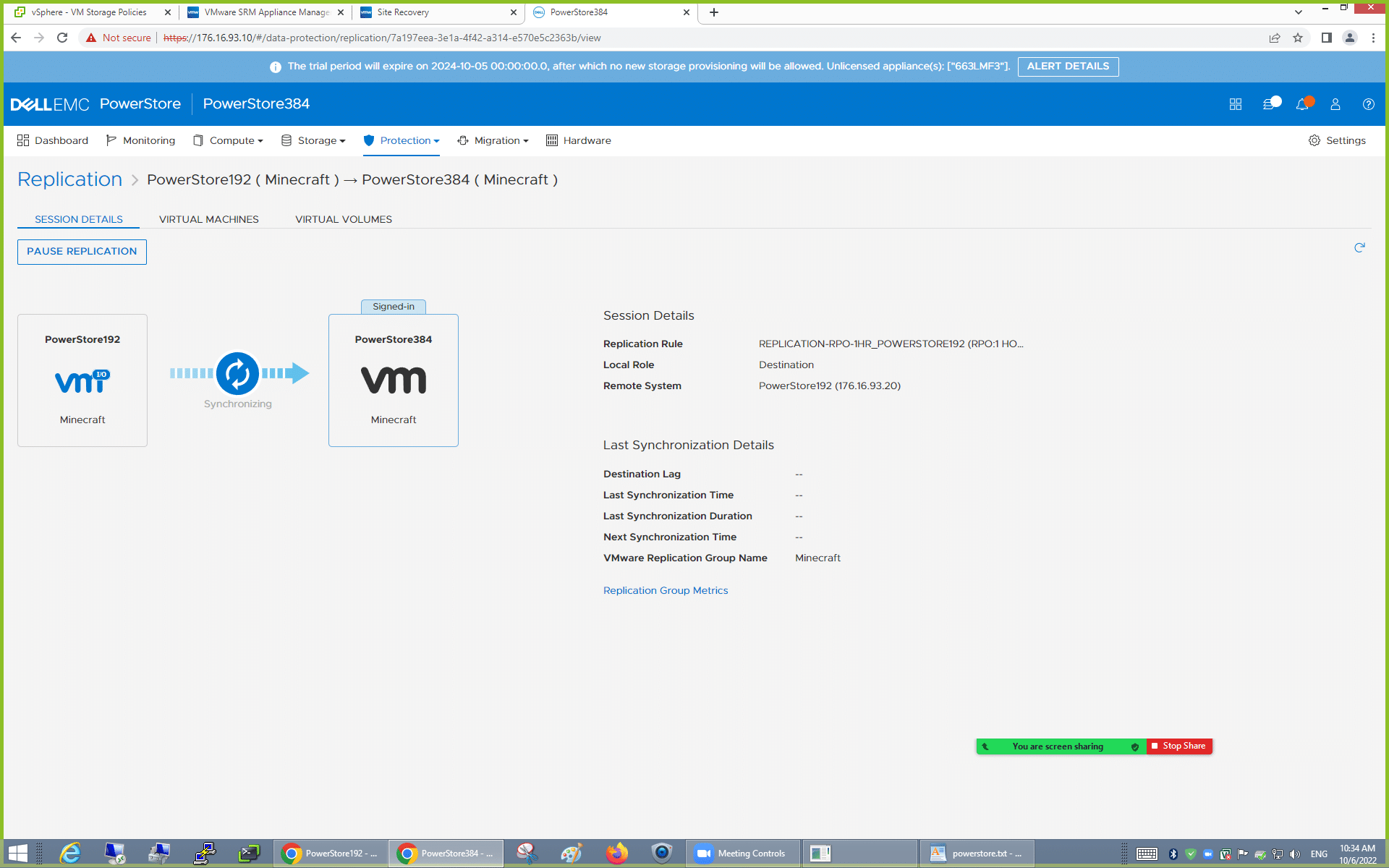This screenshot has height=868, width=1389.
Task: Click the Windows Start button
Action: point(18,854)
